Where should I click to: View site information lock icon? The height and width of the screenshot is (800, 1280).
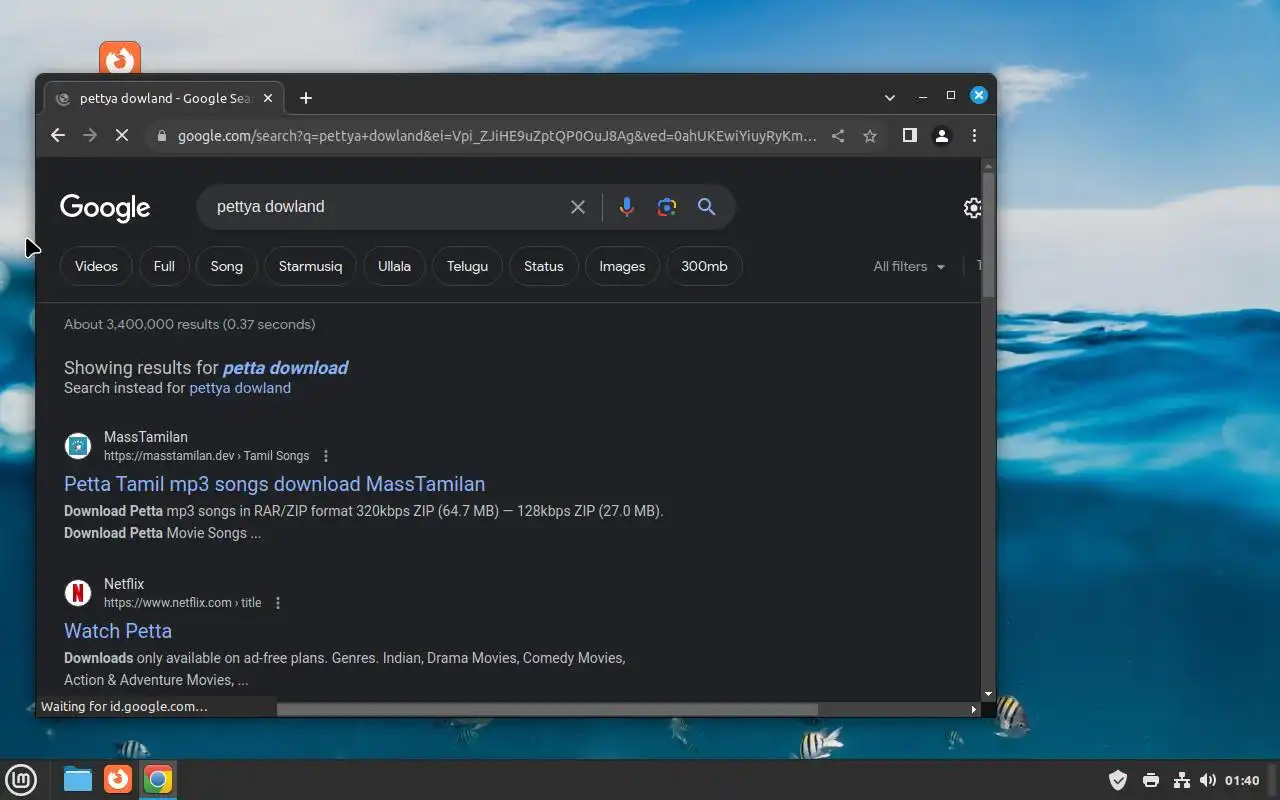point(161,136)
